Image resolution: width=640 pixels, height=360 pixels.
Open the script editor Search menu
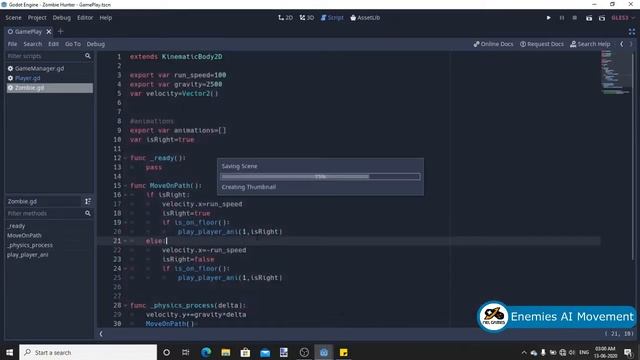click(33, 44)
